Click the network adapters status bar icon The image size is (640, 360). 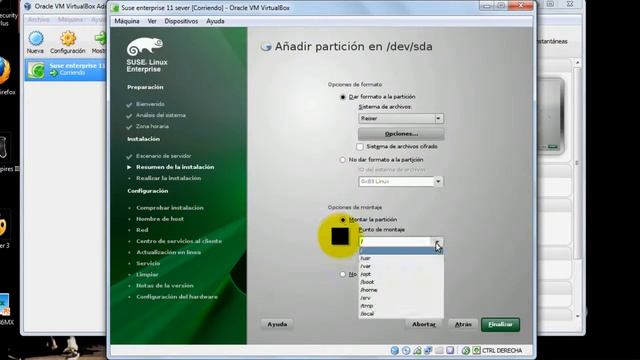pos(428,351)
